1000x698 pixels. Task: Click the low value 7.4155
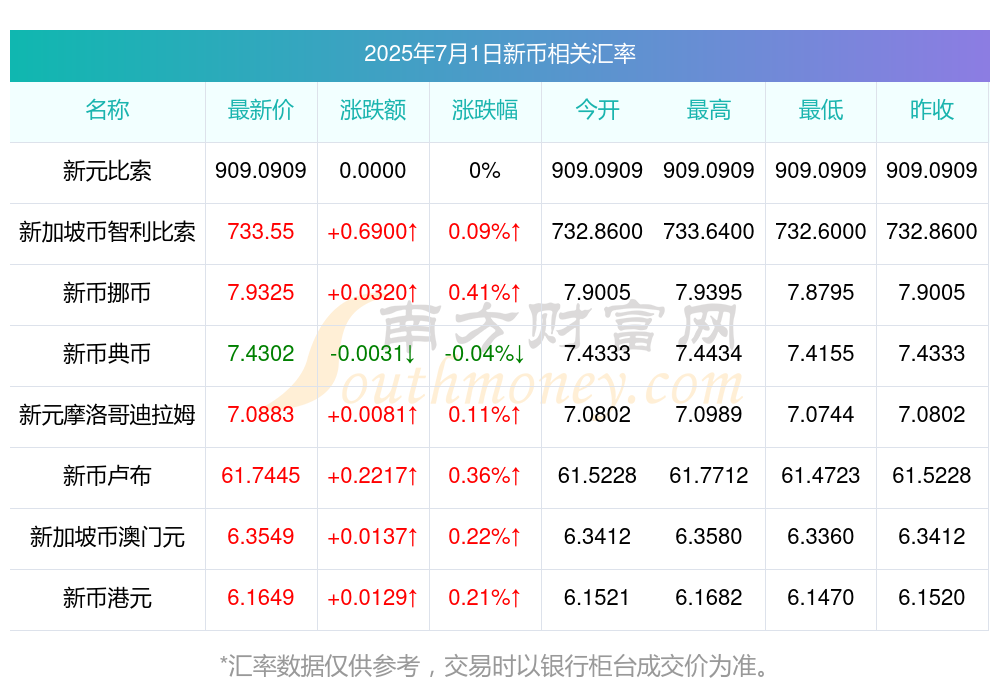[x=821, y=353]
